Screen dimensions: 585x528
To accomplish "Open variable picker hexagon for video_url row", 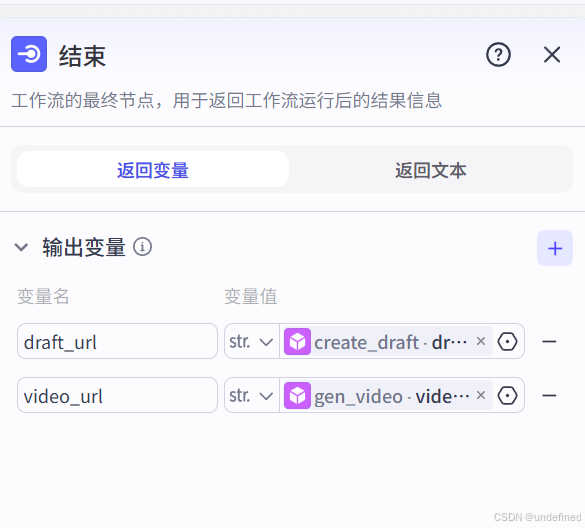I will [507, 396].
